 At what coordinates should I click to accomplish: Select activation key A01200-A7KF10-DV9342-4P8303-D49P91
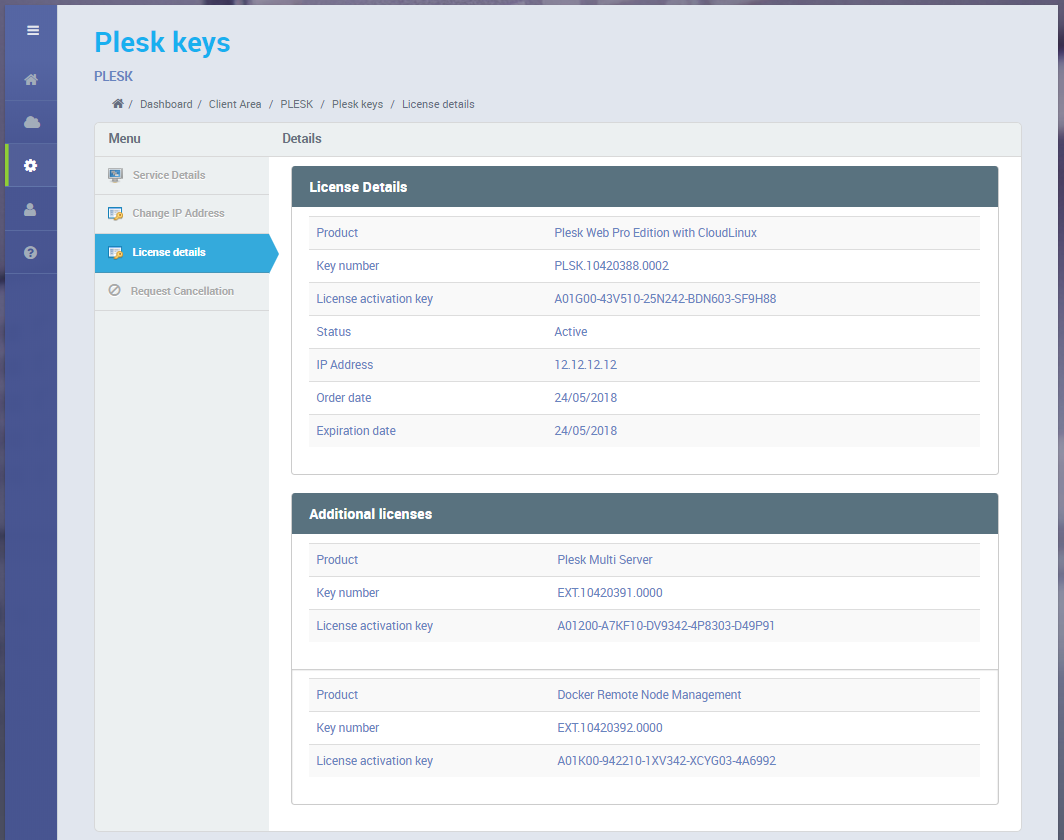click(x=666, y=626)
